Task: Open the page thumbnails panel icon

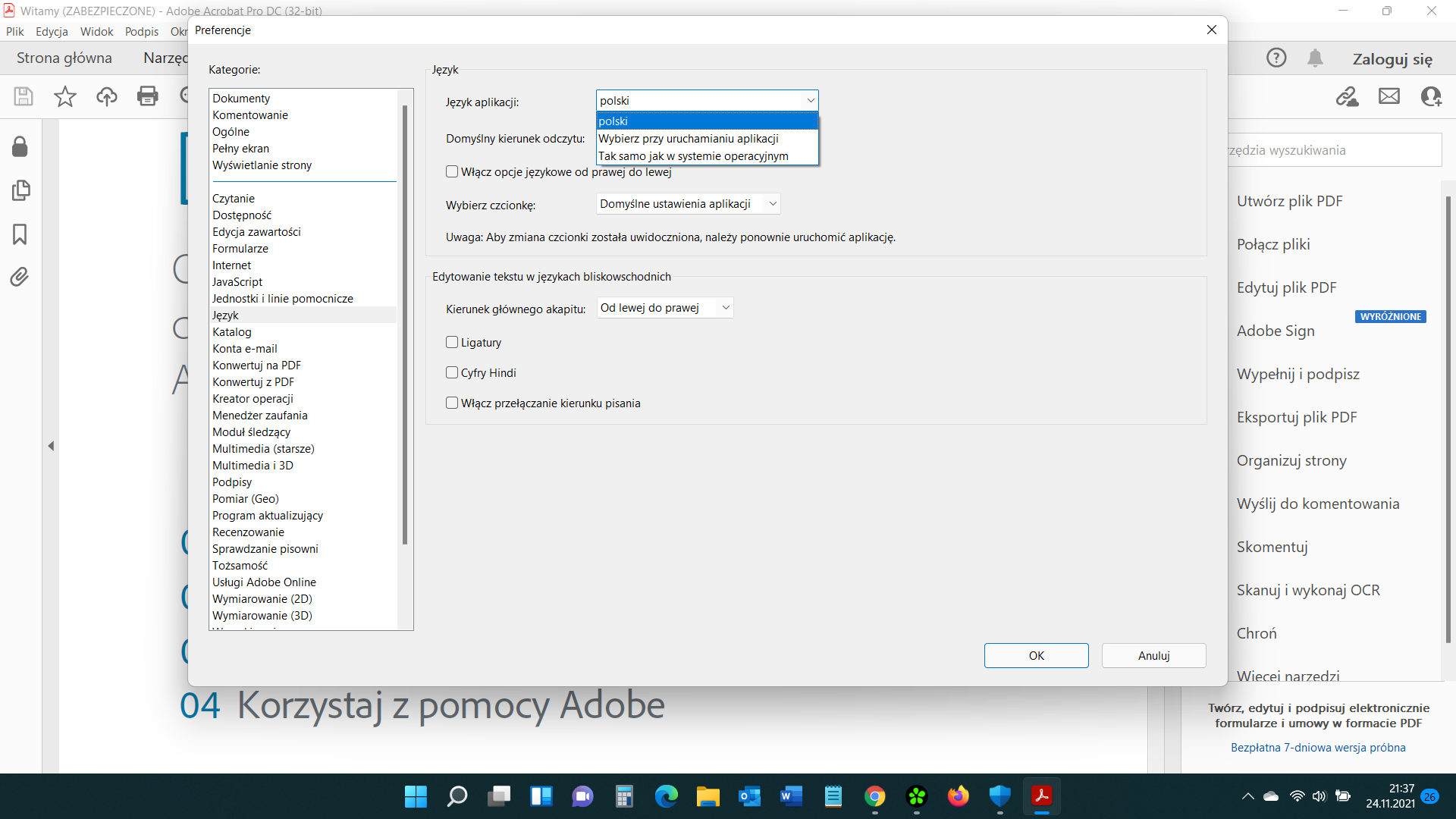Action: coord(20,190)
